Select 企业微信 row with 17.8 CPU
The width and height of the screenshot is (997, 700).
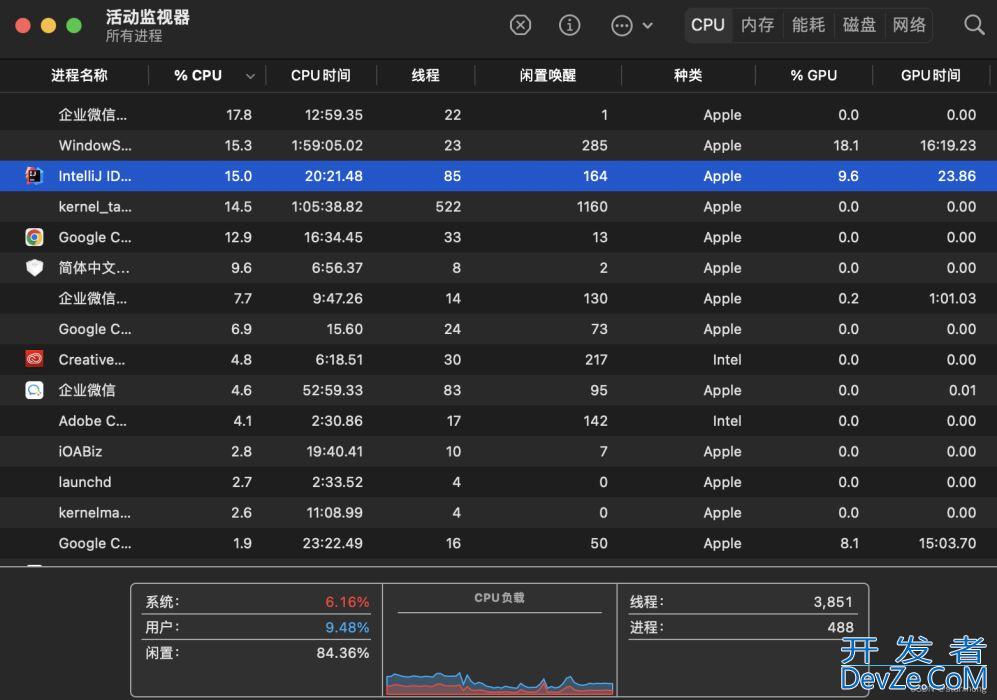(x=498, y=114)
